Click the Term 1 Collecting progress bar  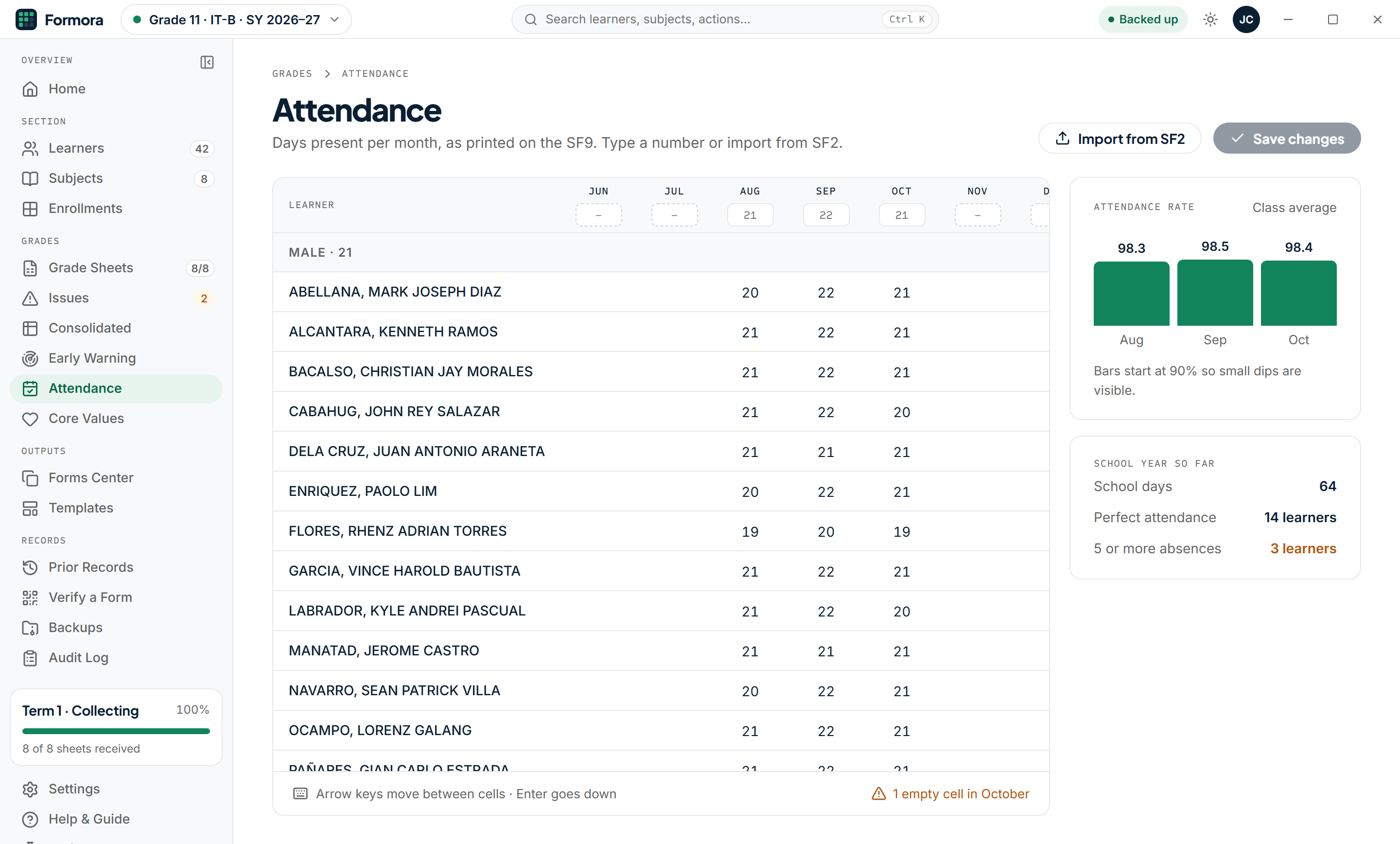click(x=116, y=731)
